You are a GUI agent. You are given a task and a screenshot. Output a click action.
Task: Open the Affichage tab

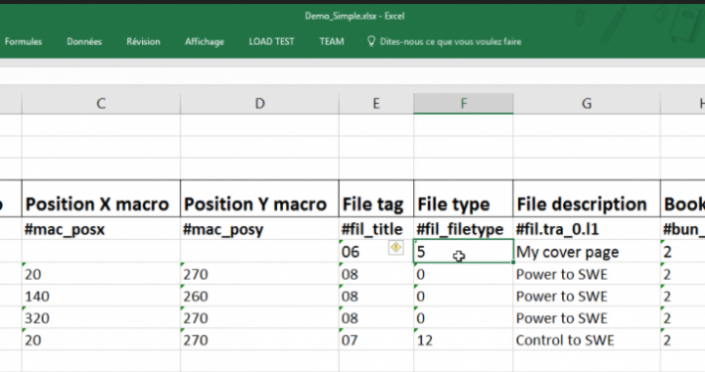[x=205, y=41]
